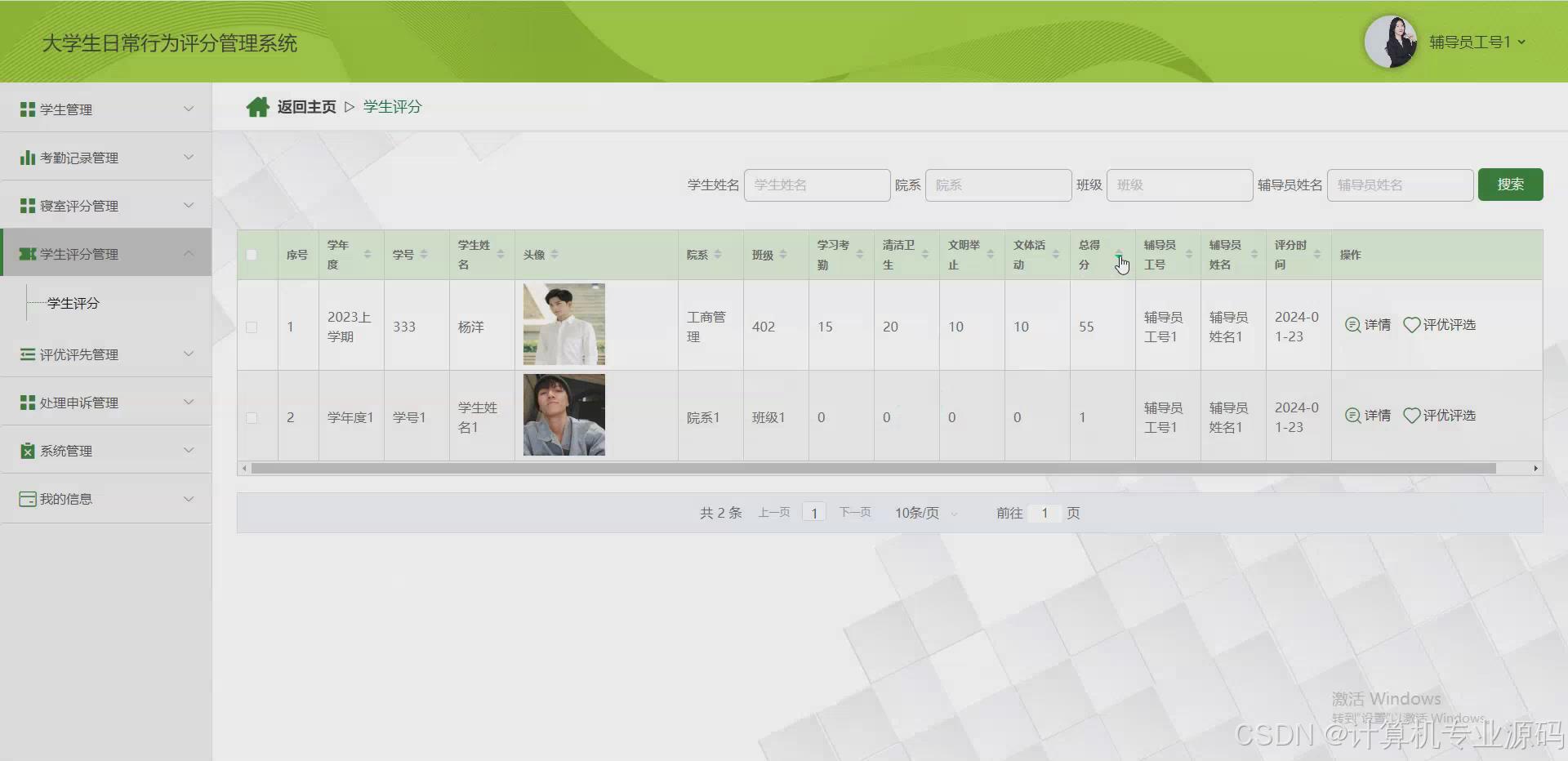Click the 评优评选 heart icon for 杨洋

click(1411, 325)
